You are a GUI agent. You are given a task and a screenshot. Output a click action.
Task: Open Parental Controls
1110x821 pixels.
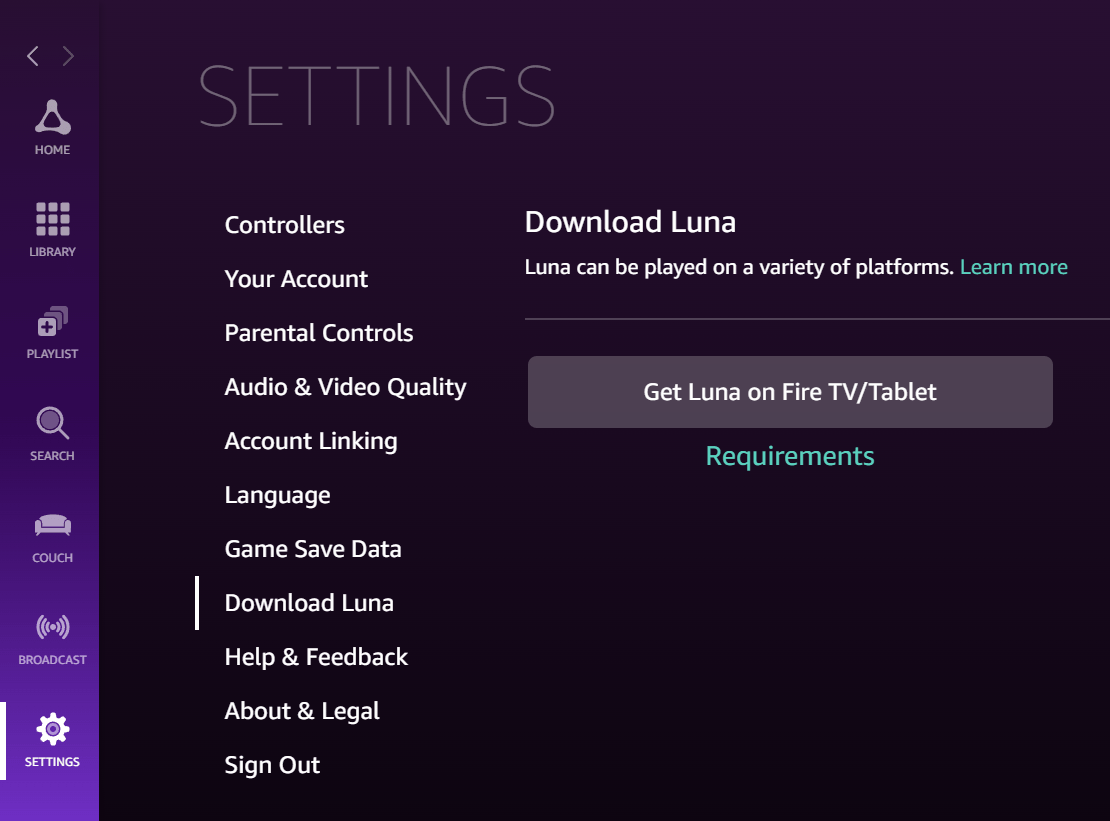point(318,332)
